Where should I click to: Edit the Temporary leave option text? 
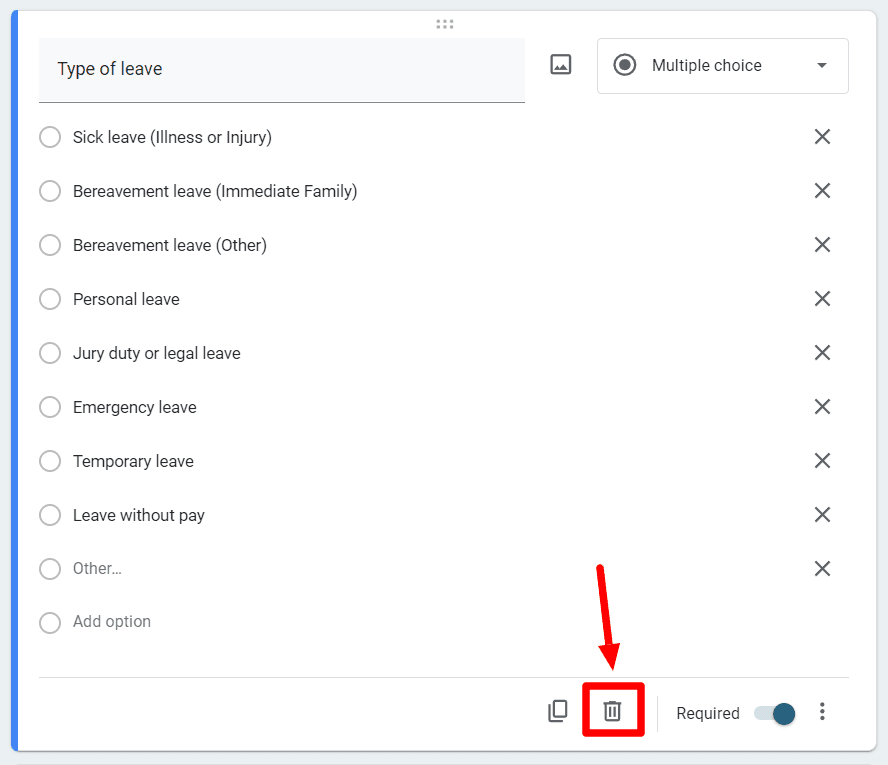tap(133, 461)
